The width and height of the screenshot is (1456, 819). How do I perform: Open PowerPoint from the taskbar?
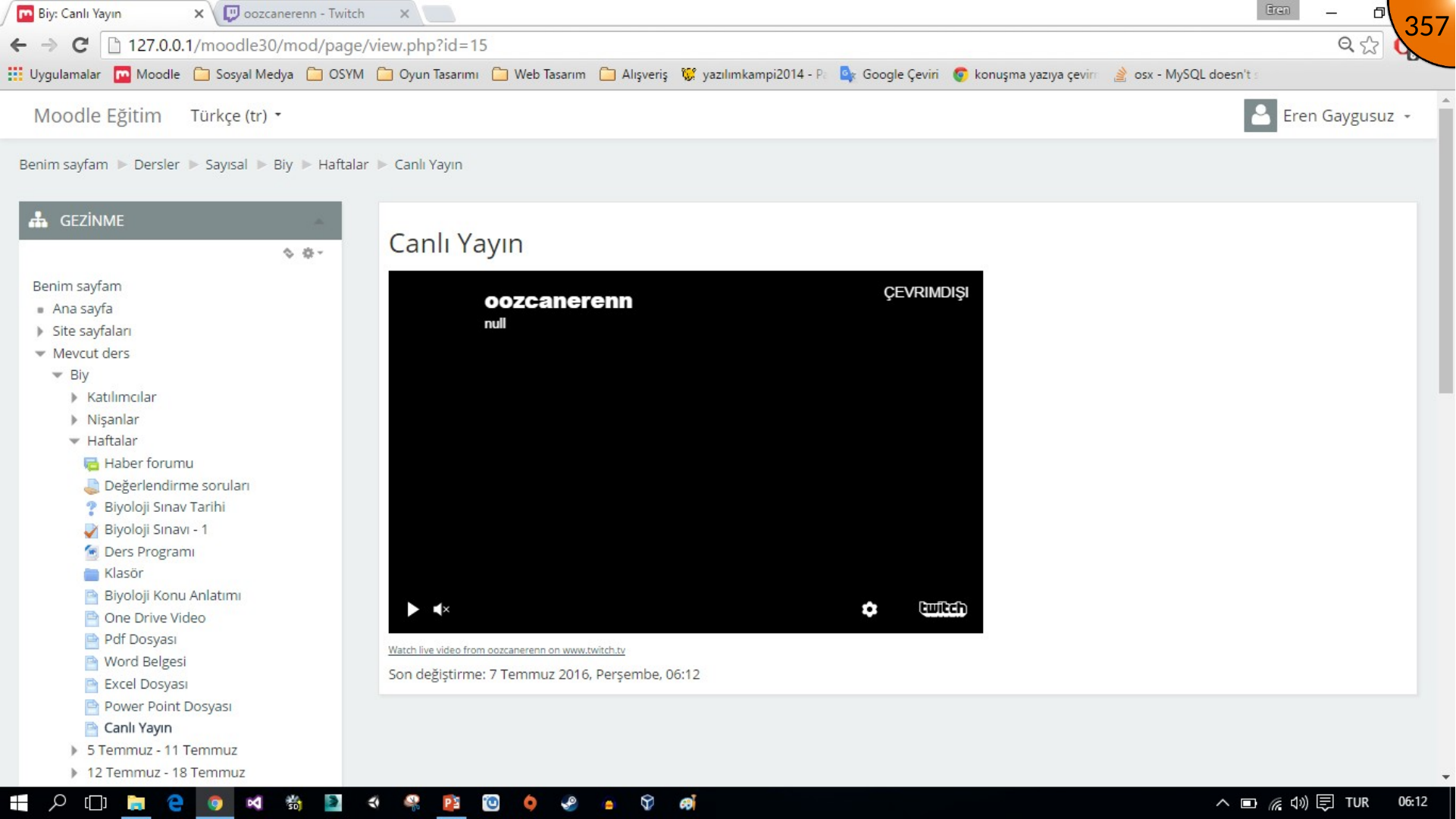[x=452, y=802]
